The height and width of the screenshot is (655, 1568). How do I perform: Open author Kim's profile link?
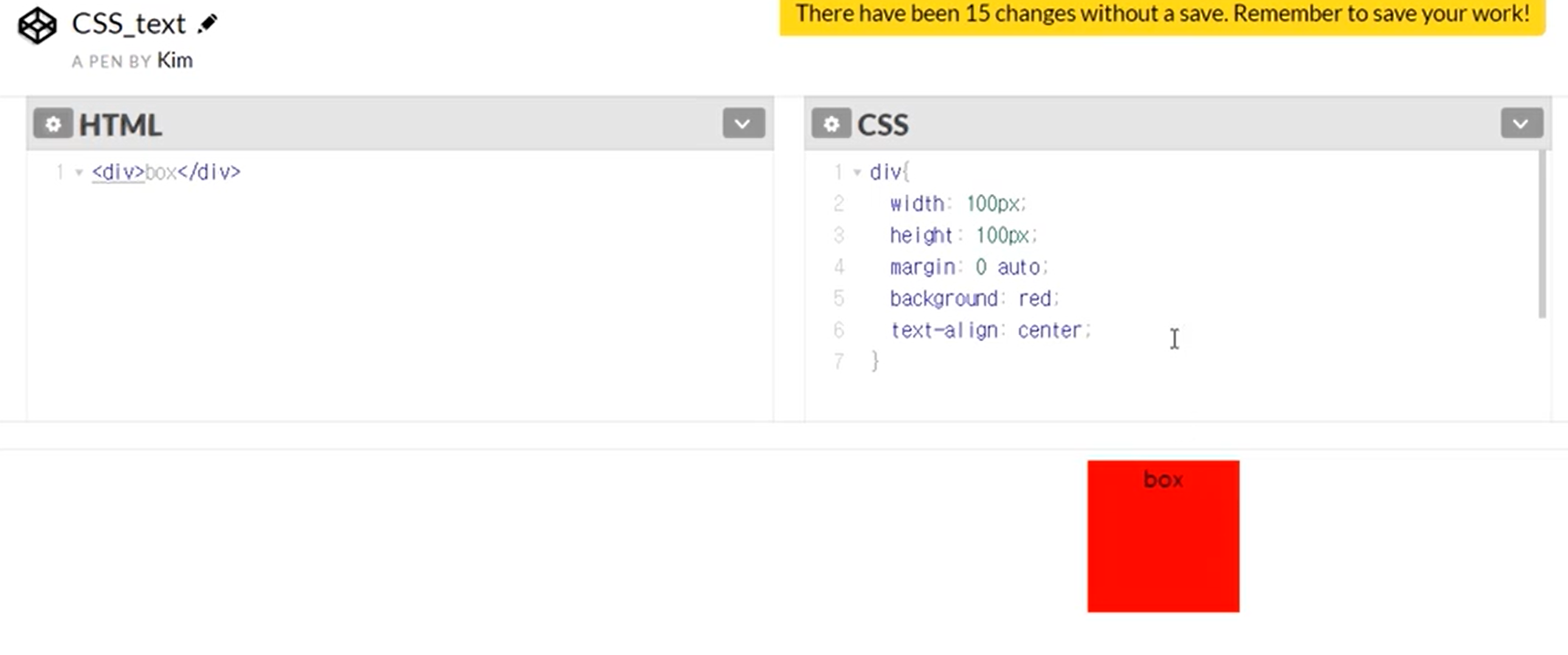click(x=174, y=60)
